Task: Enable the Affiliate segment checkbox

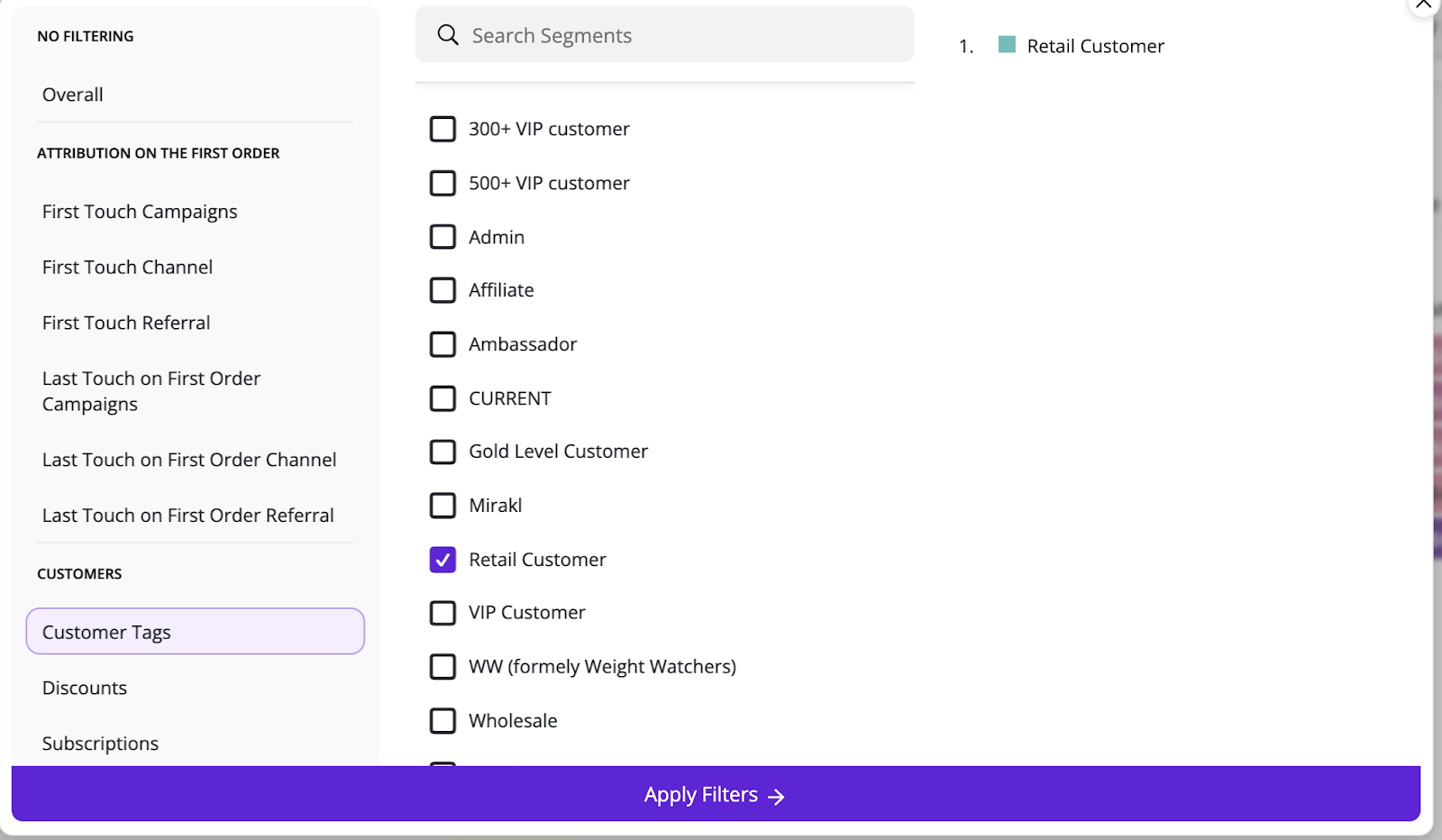Action: tap(443, 290)
